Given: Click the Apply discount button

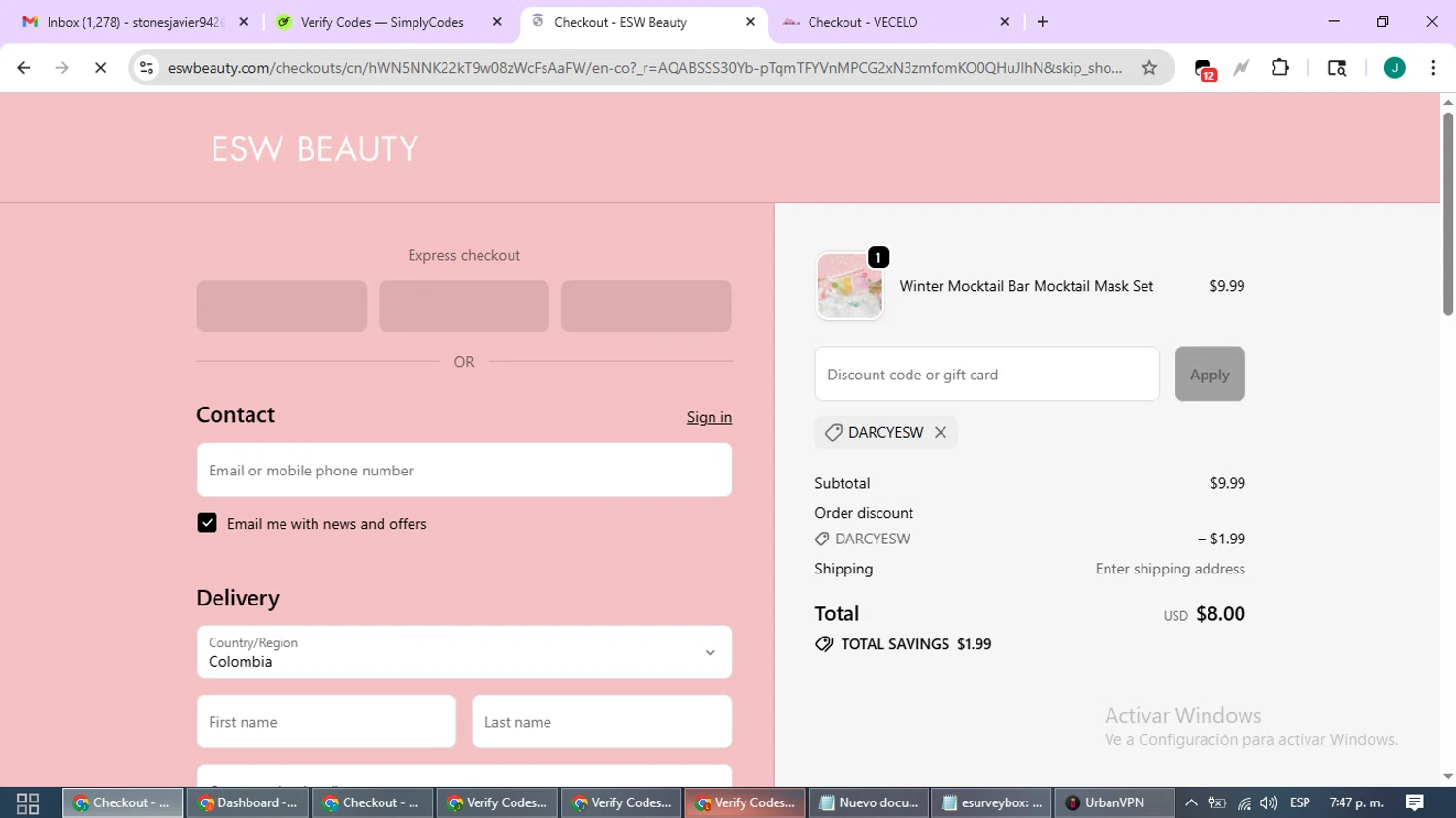Looking at the screenshot, I should pyautogui.click(x=1209, y=375).
